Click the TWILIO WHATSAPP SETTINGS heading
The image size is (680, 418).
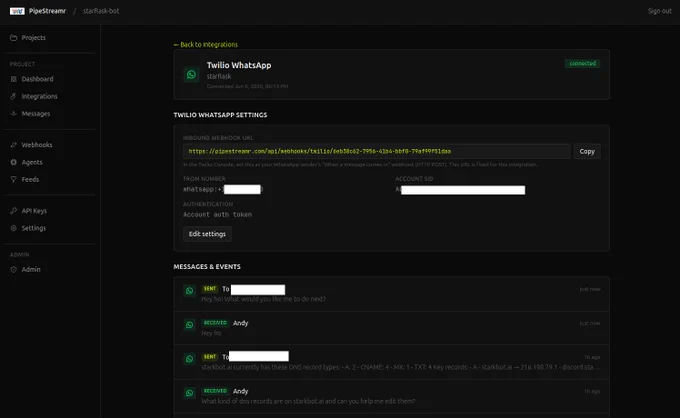pos(220,115)
